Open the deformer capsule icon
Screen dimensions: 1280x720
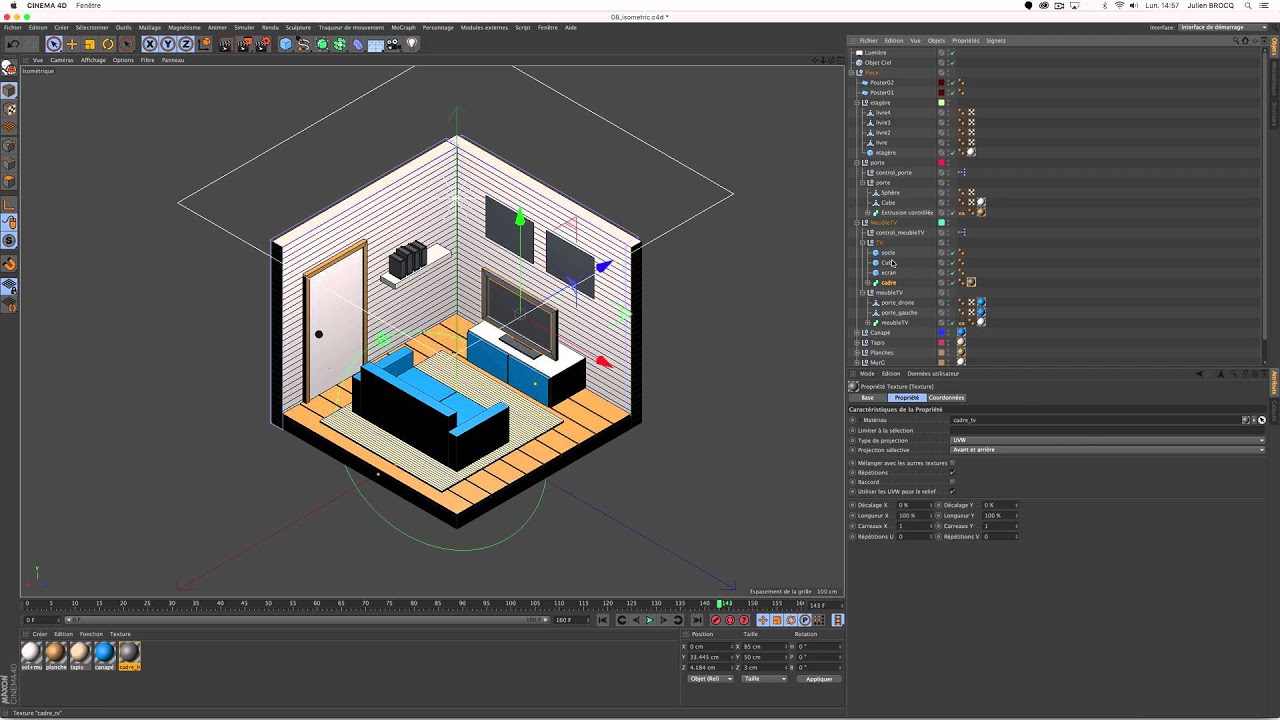358,44
